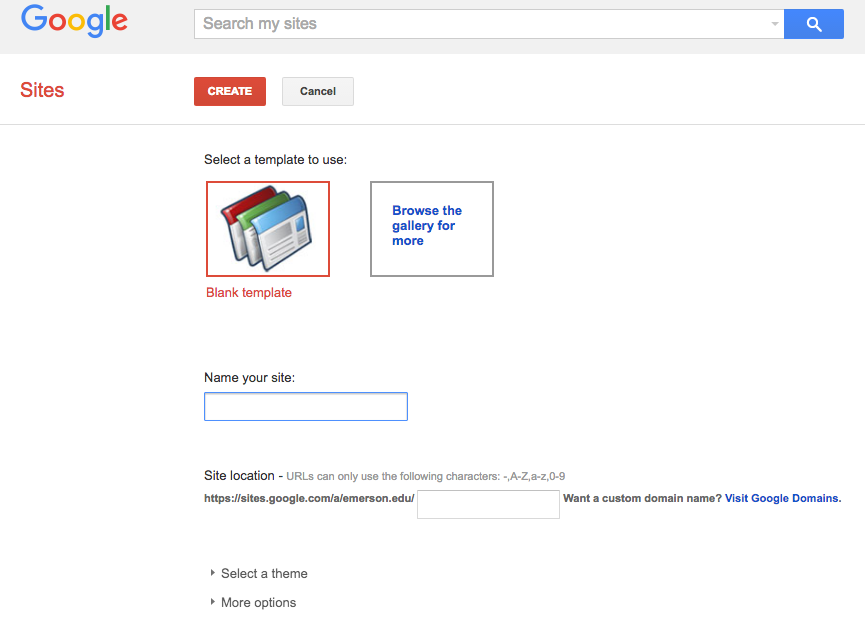The height and width of the screenshot is (627, 865).
Task: Click the More options disclosure triangle
Action: point(212,602)
